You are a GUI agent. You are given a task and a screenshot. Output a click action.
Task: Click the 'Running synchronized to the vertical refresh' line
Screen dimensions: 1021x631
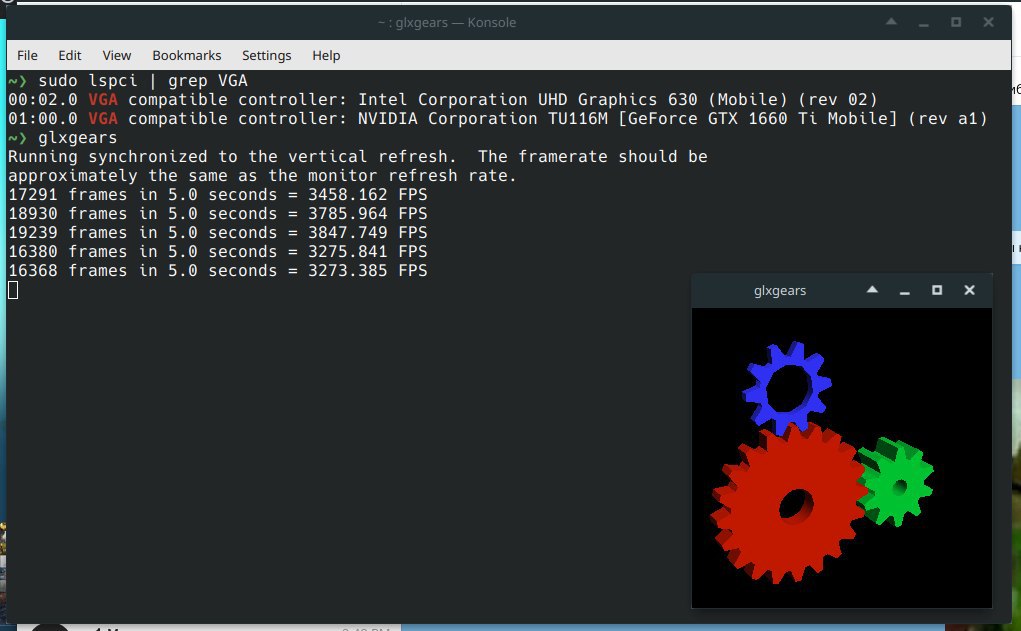(x=357, y=156)
